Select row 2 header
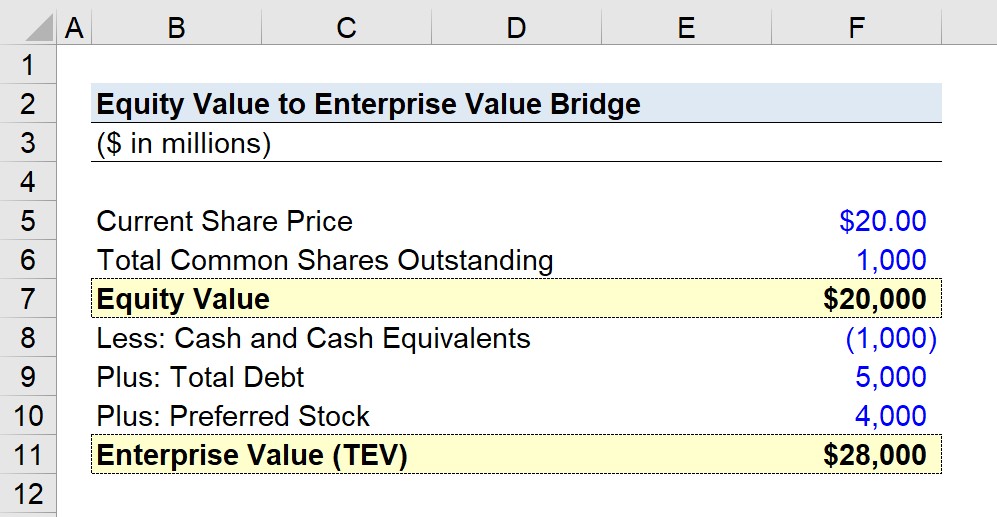997x517 pixels. [x=28, y=104]
